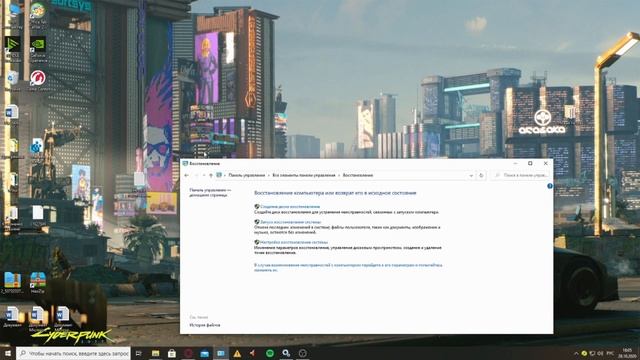Open 'Настройка восстановления системы' link
Screen dimensions: 640x360
[294, 242]
